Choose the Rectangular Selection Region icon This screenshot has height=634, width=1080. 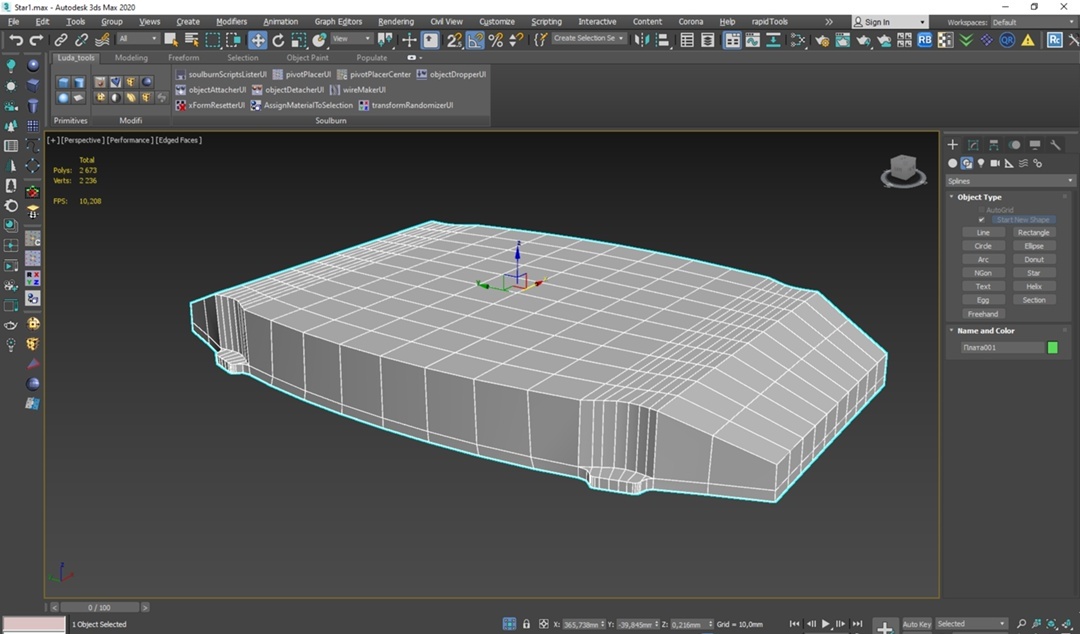pyautogui.click(x=213, y=40)
